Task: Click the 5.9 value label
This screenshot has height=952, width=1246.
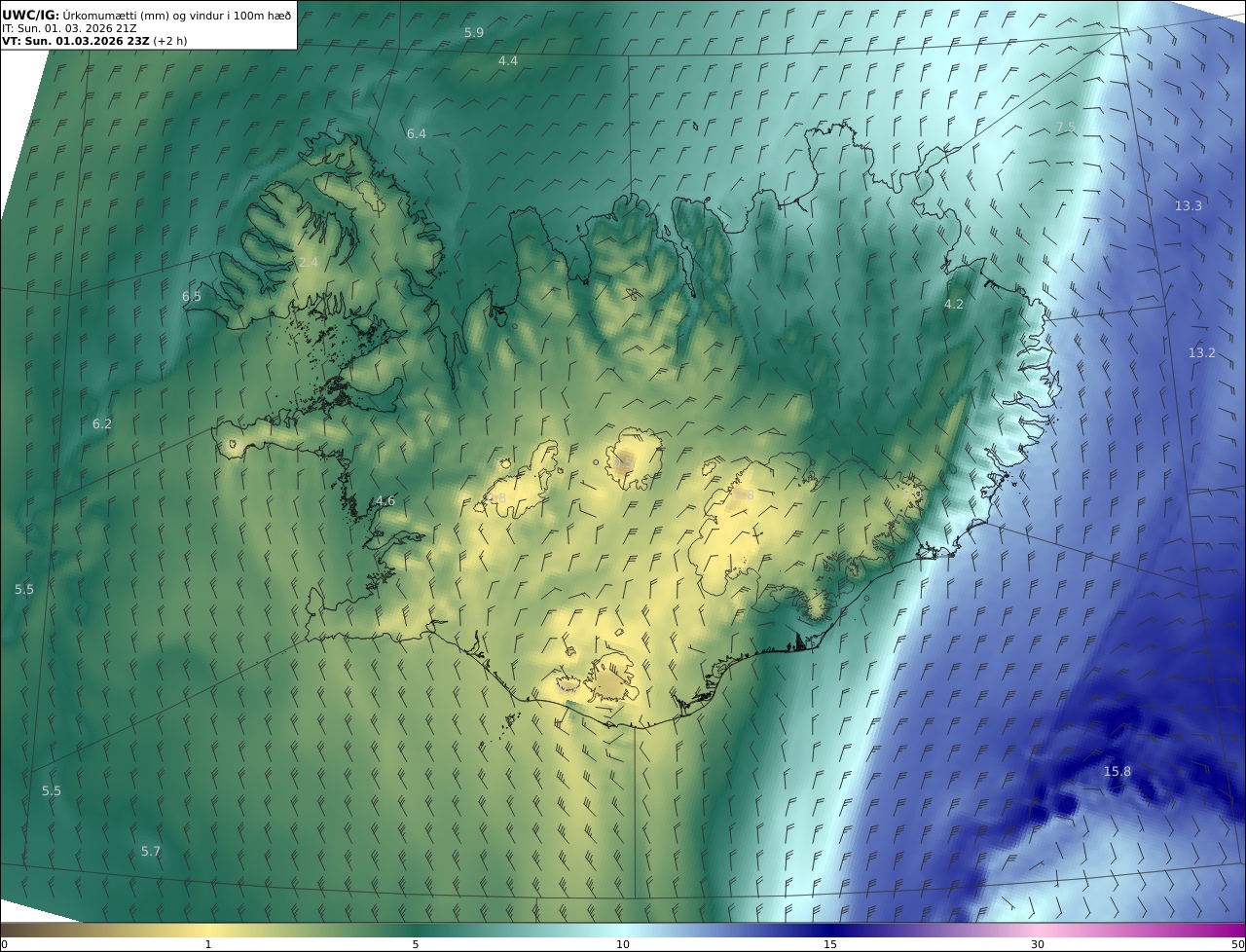Action: (x=474, y=32)
